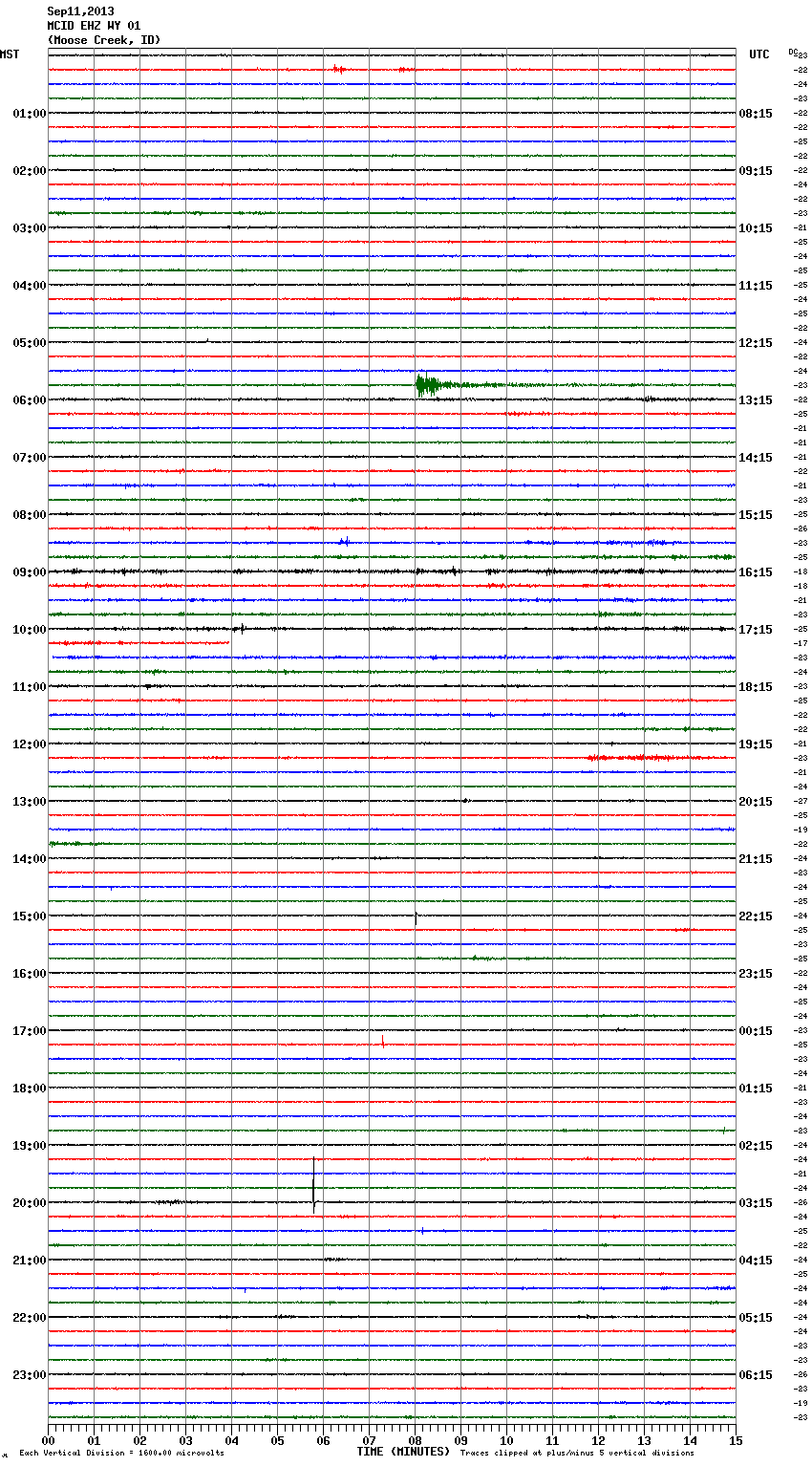
Task: Select the 23:00 MST row label
Action: (x=30, y=1375)
